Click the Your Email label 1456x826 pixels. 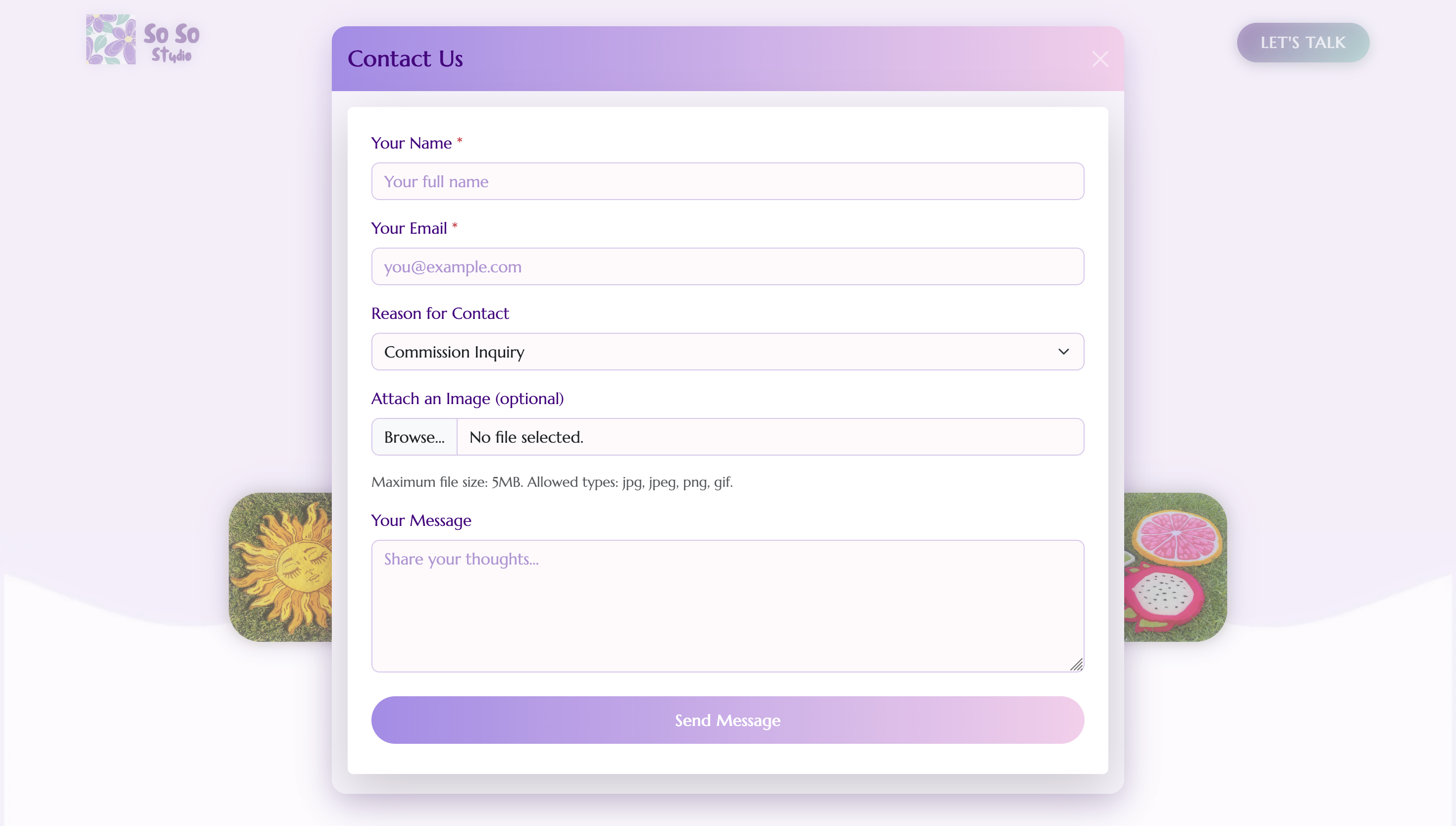pos(409,229)
